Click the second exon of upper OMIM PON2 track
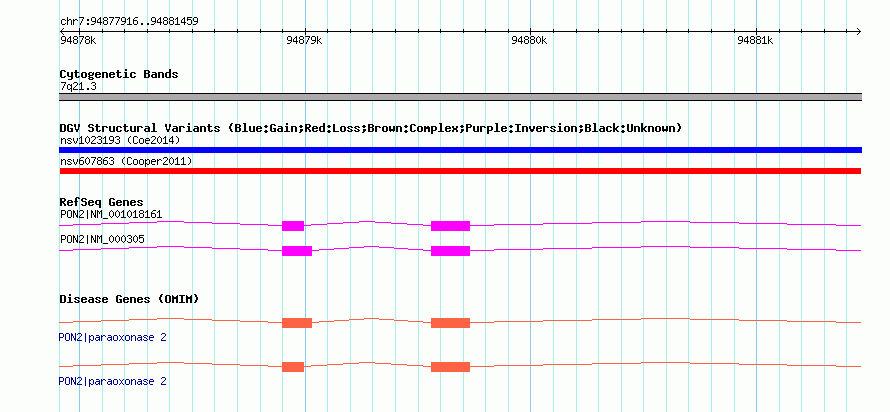The height and width of the screenshot is (412, 890). [451, 323]
